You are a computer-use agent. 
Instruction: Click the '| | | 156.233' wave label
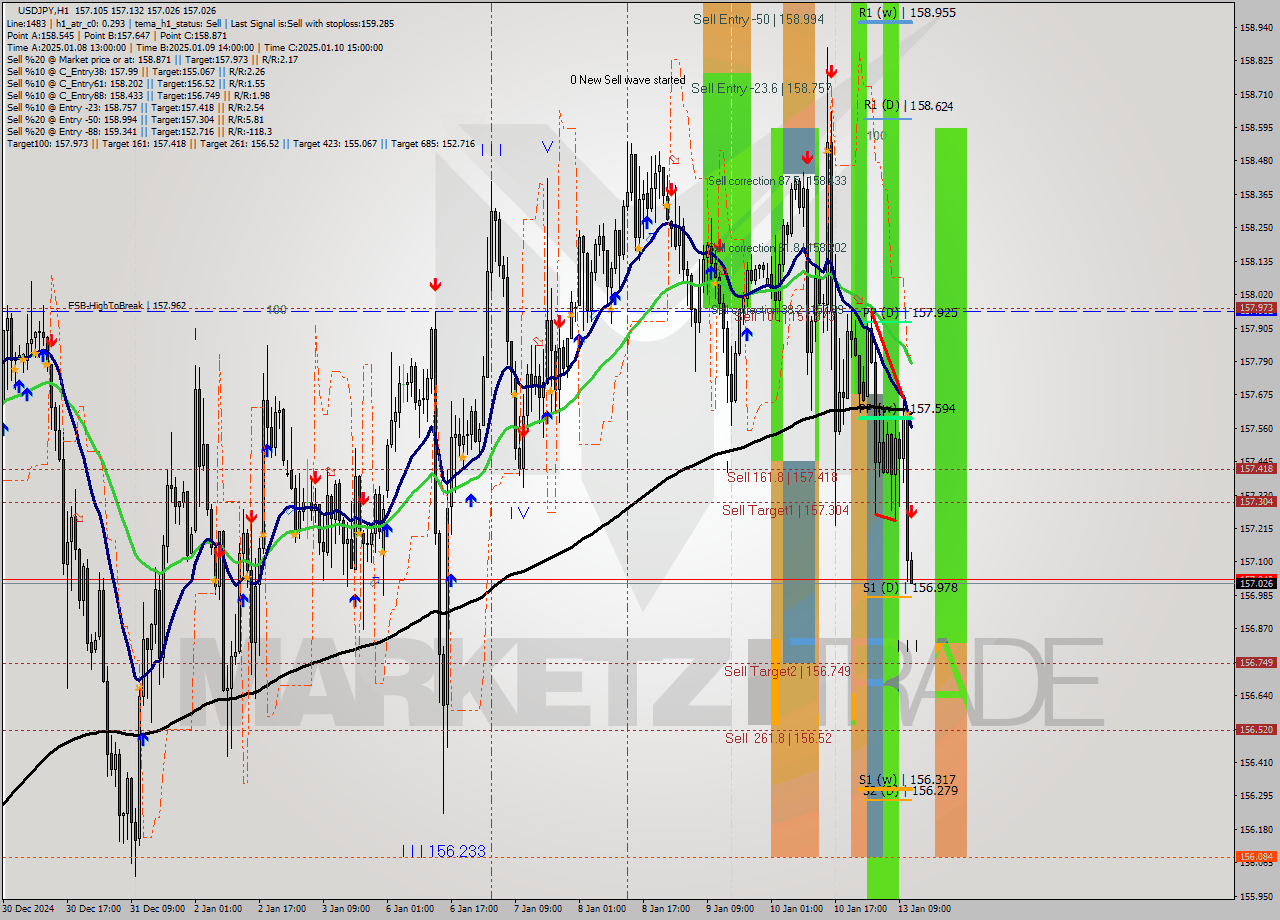click(x=443, y=851)
